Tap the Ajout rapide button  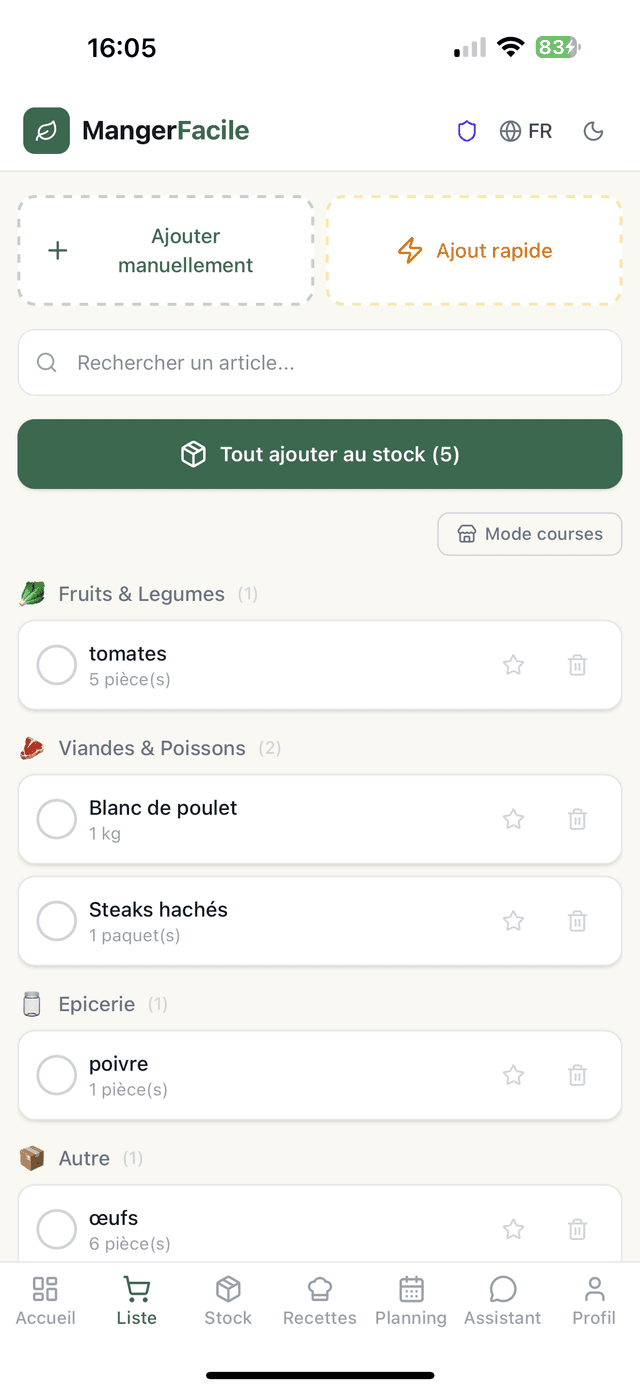(474, 251)
